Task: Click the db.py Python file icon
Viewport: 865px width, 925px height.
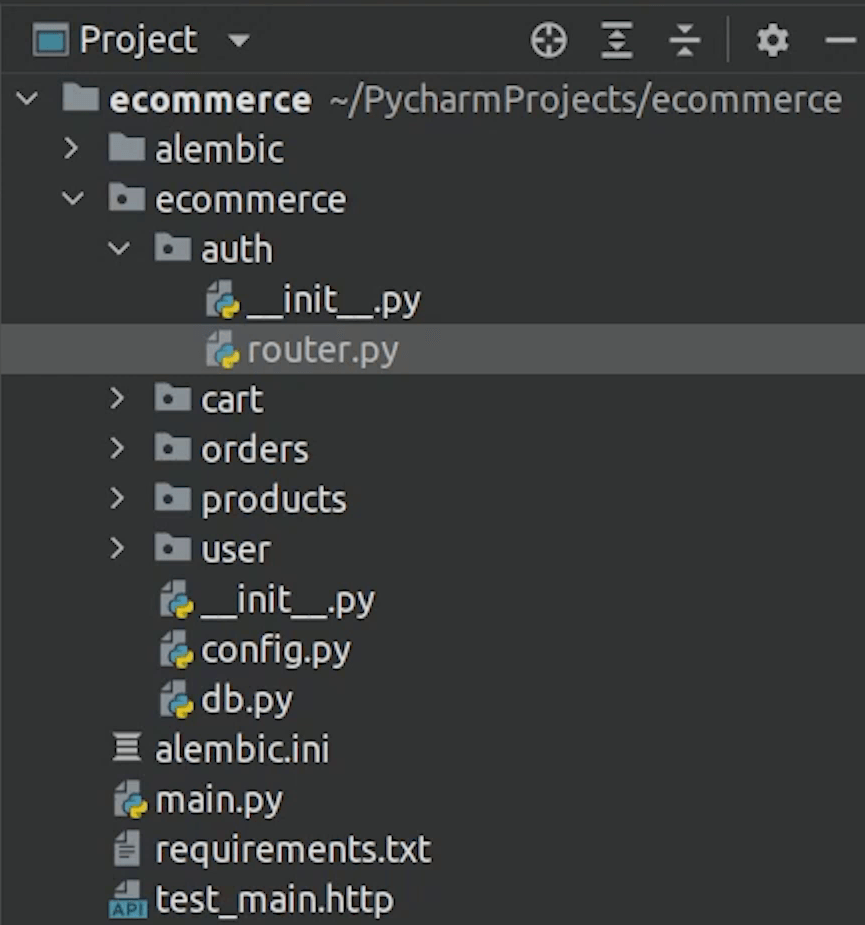Action: [177, 701]
